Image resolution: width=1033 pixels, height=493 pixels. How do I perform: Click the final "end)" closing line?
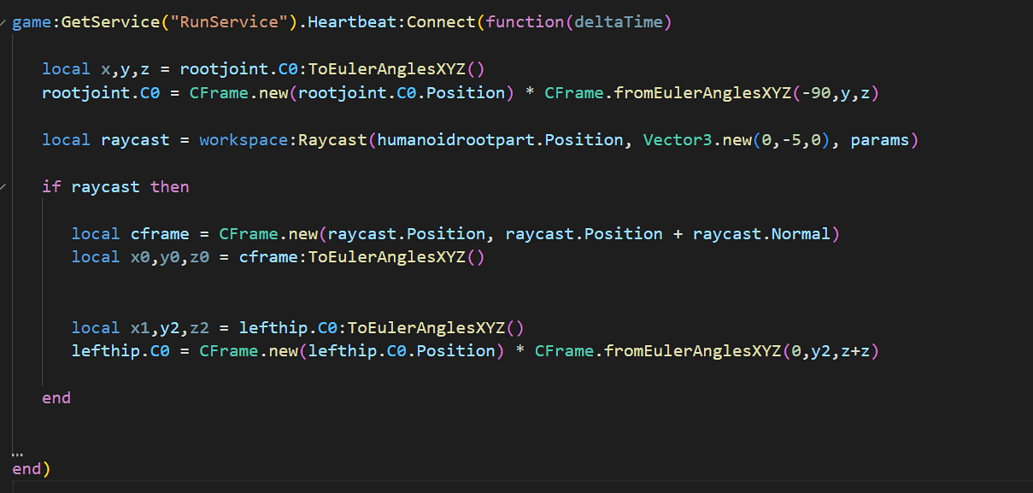[32, 469]
